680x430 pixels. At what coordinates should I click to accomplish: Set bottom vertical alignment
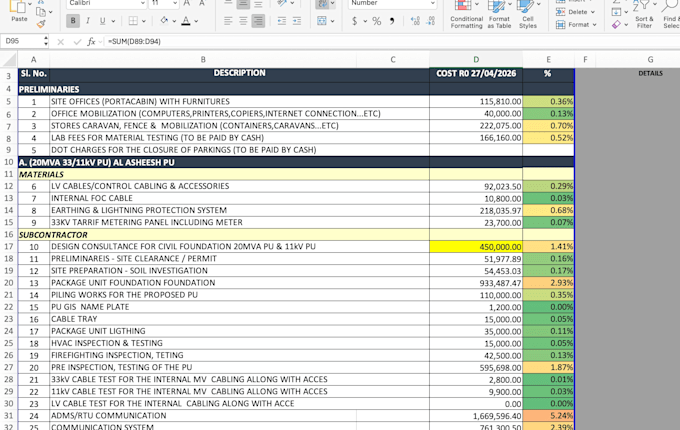[x=258, y=4]
